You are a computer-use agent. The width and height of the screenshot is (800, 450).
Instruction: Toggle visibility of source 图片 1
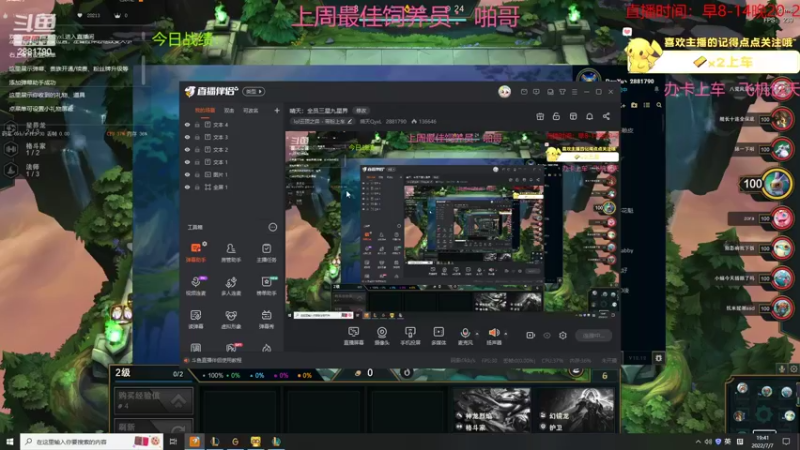[x=187, y=174]
